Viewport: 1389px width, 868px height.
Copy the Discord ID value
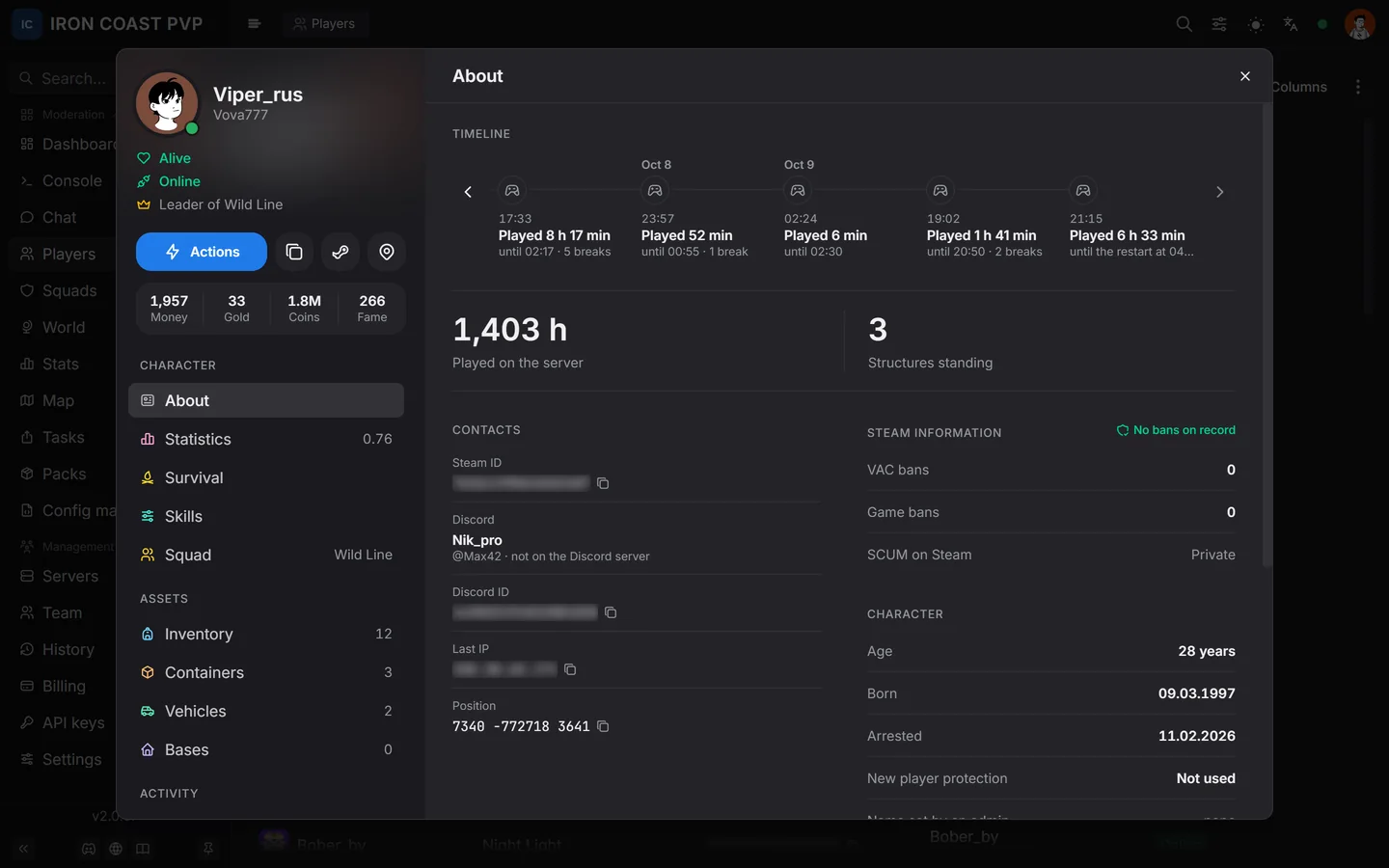(x=611, y=612)
